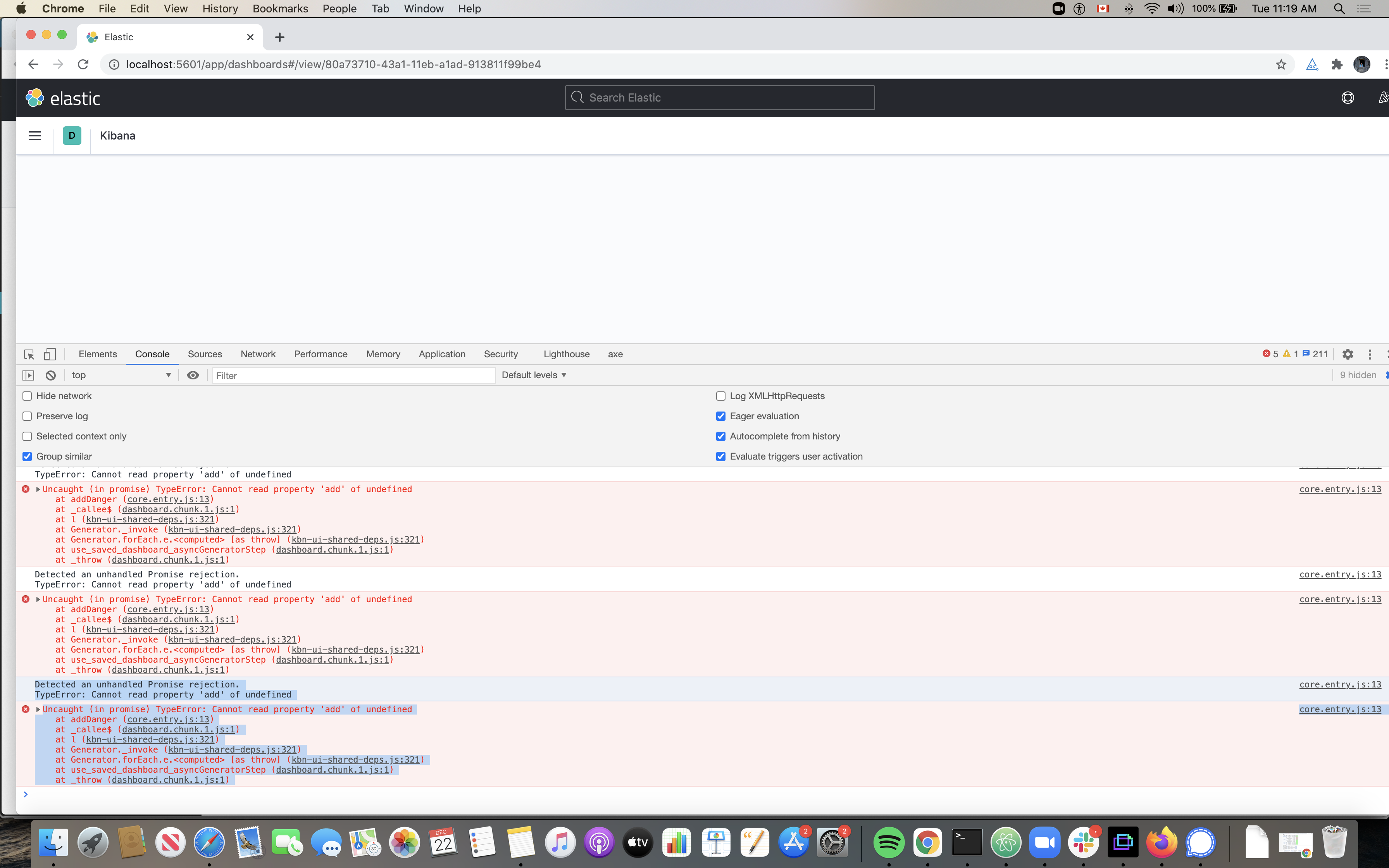Open DevTools three-dot menu
This screenshot has width=1389, height=868.
click(1370, 354)
